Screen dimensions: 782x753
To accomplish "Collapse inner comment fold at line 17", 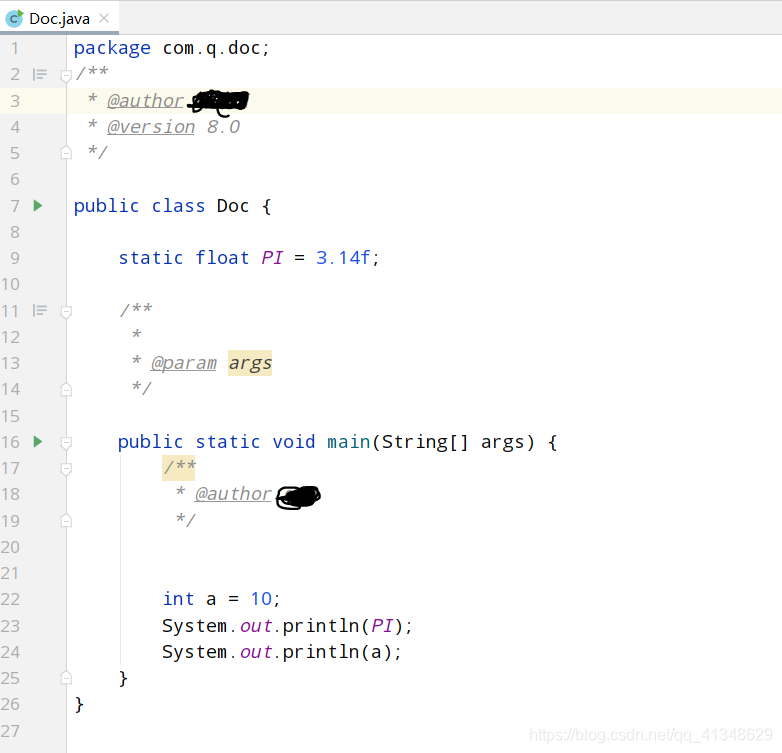I will pos(66,469).
